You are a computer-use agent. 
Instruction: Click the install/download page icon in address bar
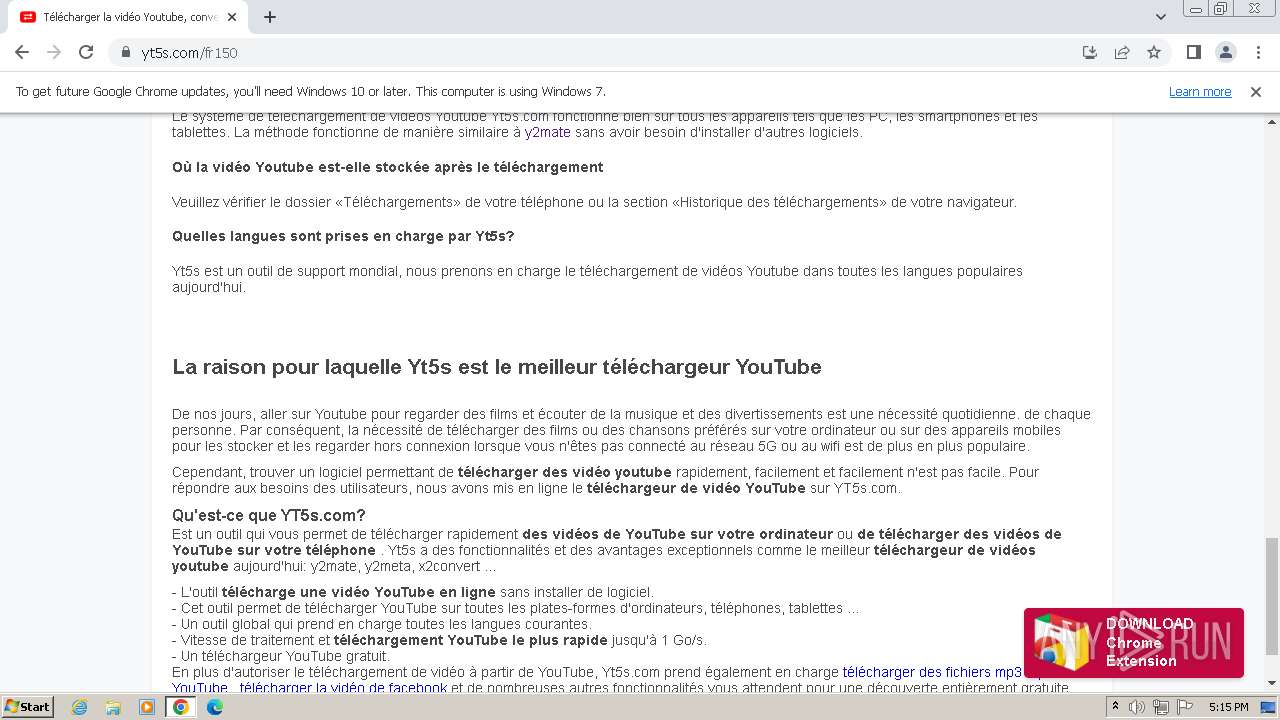[1090, 52]
